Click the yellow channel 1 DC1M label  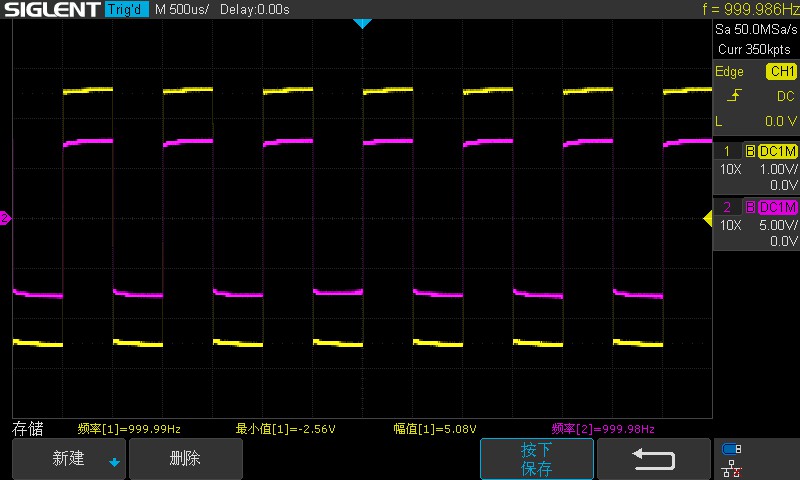coord(777,151)
